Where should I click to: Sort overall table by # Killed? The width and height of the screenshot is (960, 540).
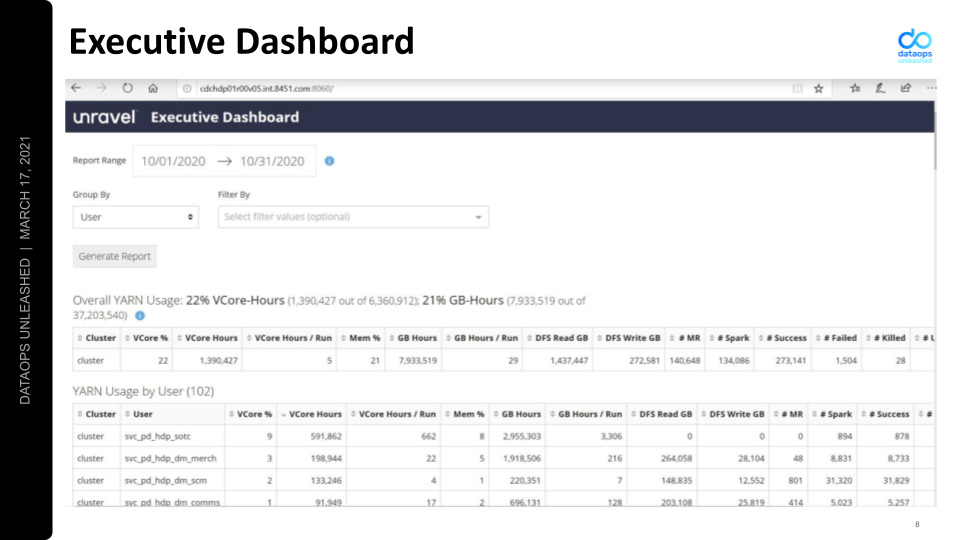pos(886,338)
